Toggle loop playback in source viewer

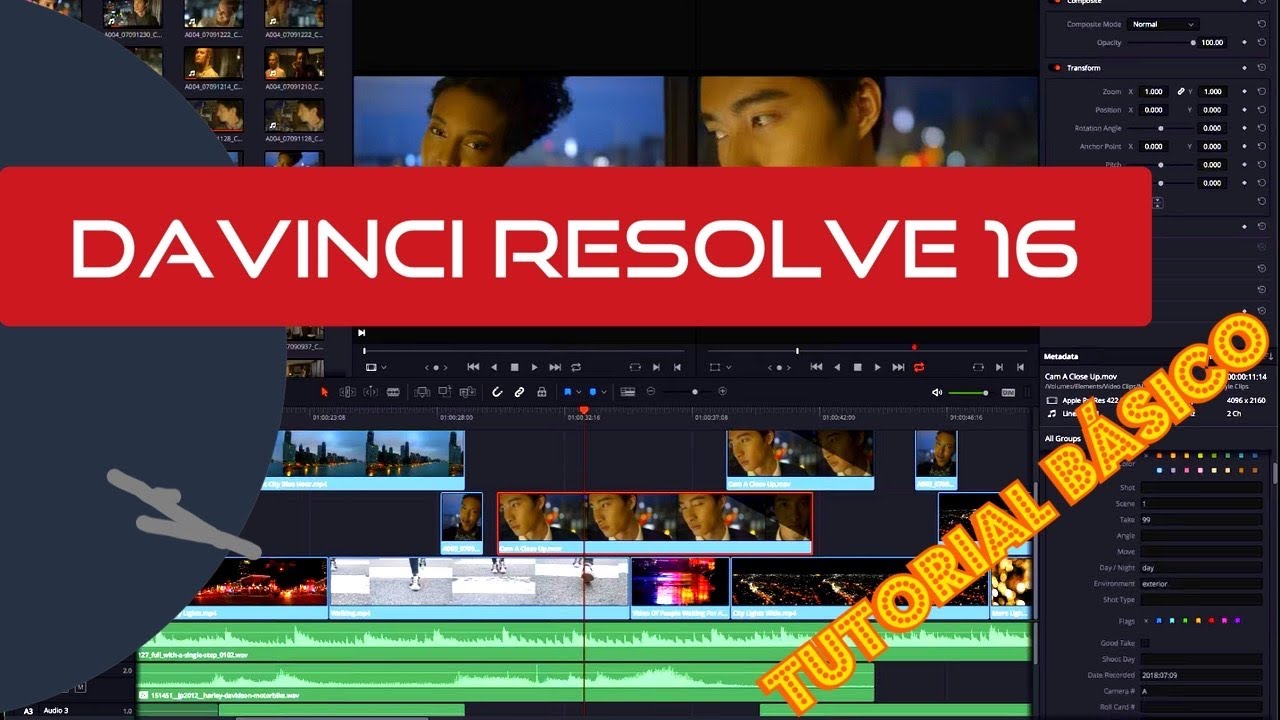[x=576, y=367]
